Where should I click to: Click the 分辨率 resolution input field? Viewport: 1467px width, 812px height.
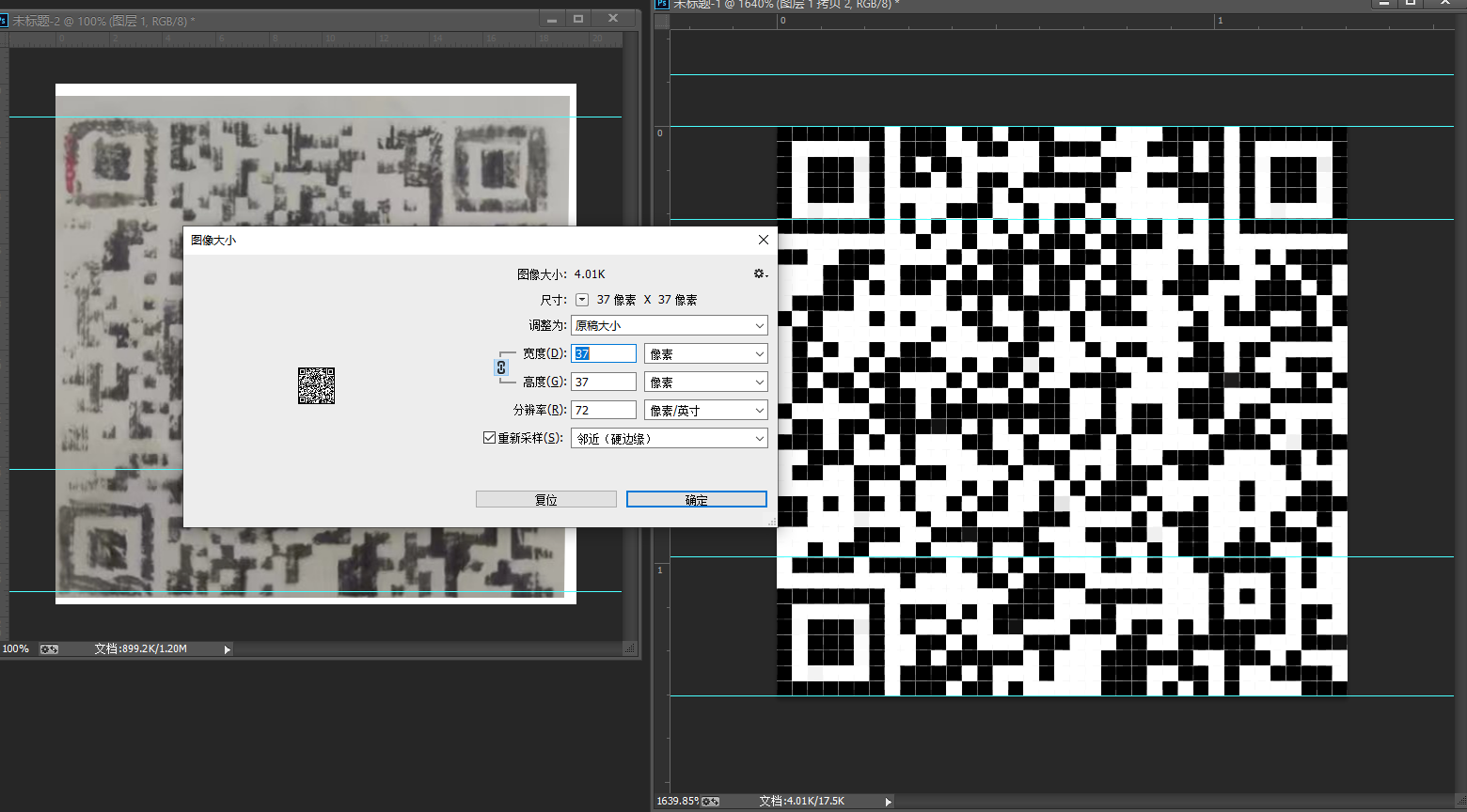pos(604,410)
